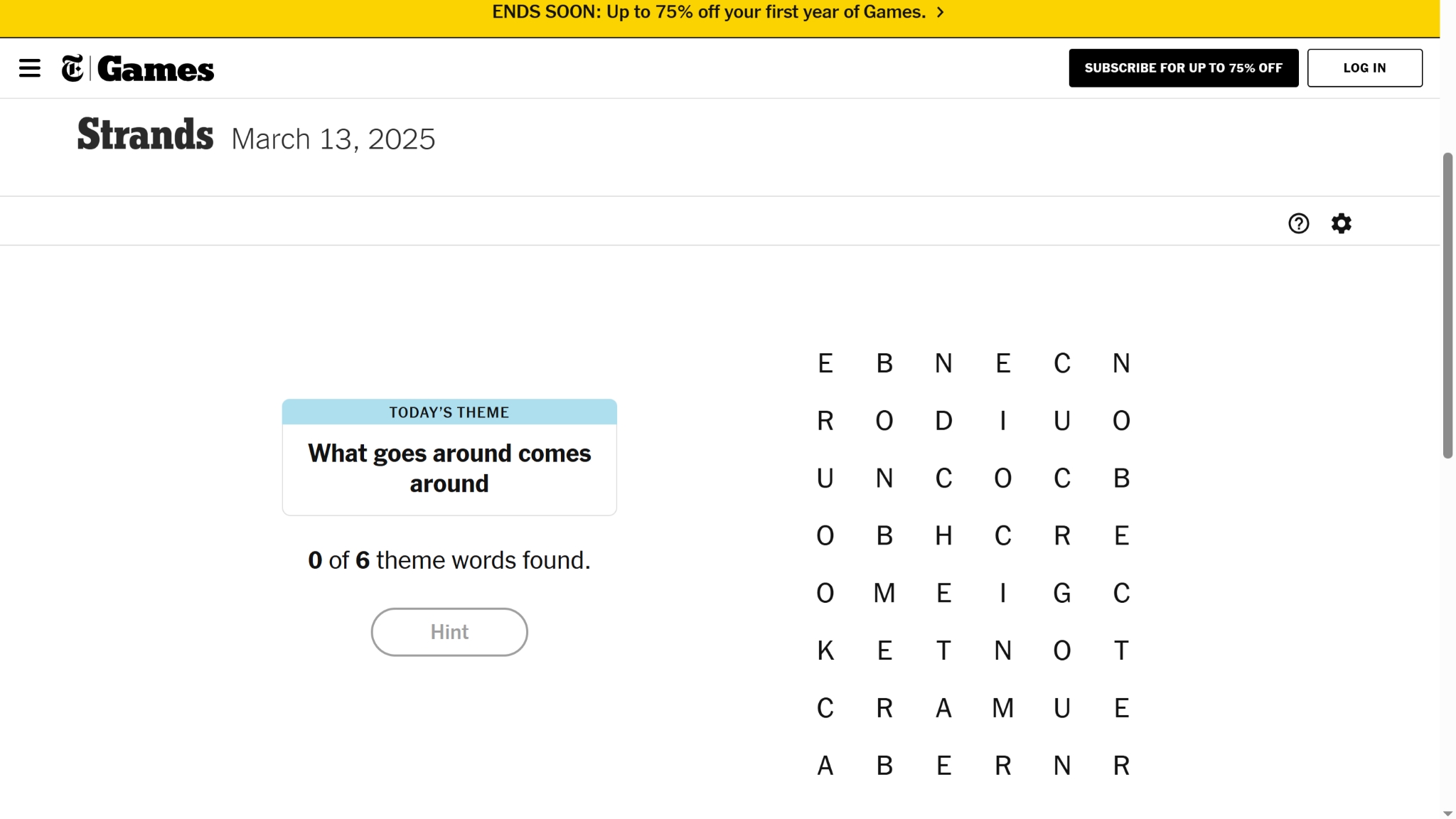This screenshot has height=819, width=1456.
Task: Click the arrow on the yellow promo banner
Action: coord(941,13)
